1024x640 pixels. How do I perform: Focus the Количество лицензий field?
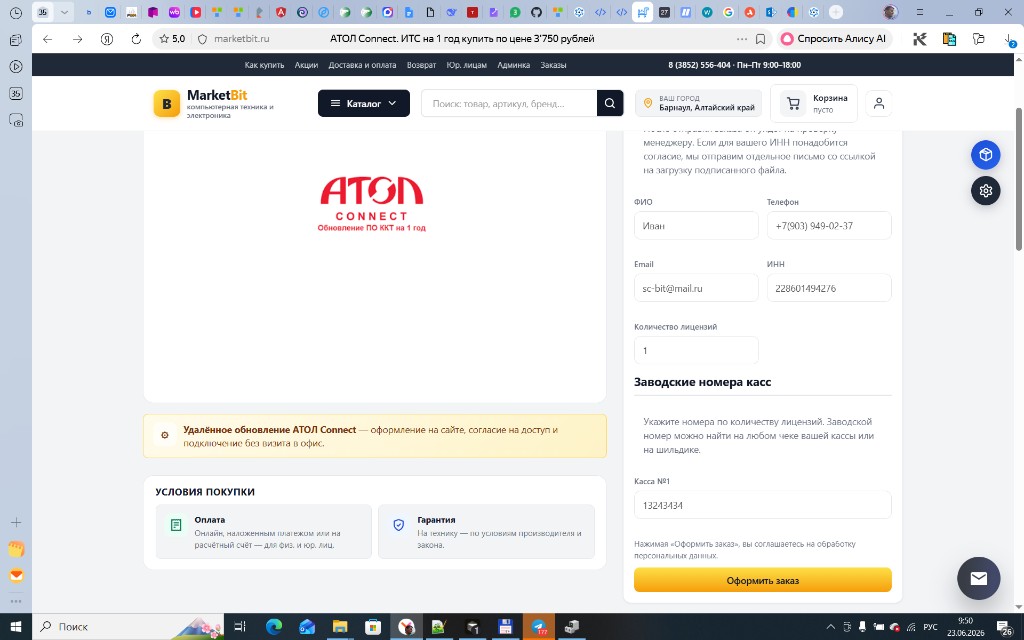696,351
